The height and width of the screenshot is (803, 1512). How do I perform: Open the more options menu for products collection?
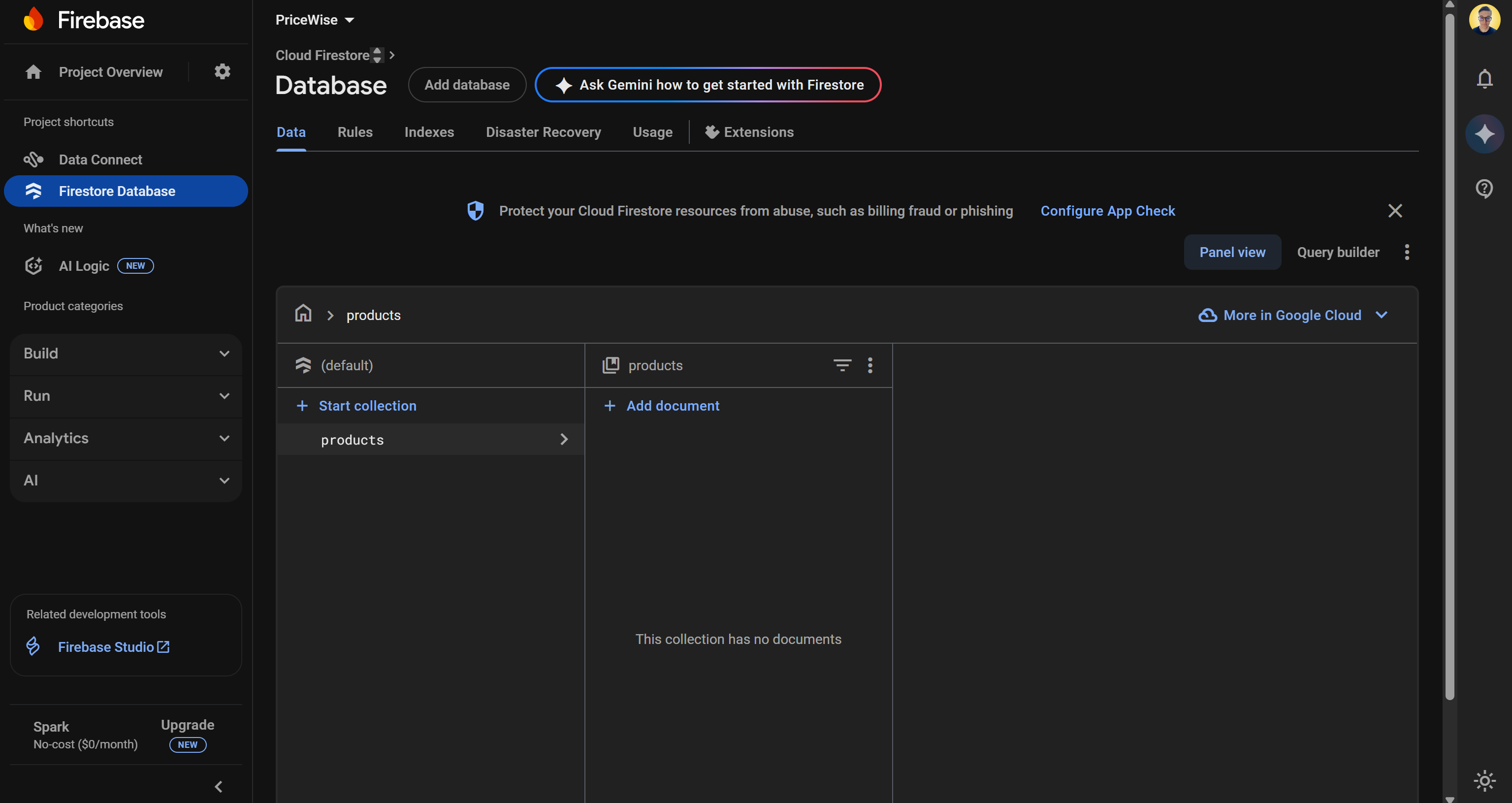pyautogui.click(x=870, y=364)
